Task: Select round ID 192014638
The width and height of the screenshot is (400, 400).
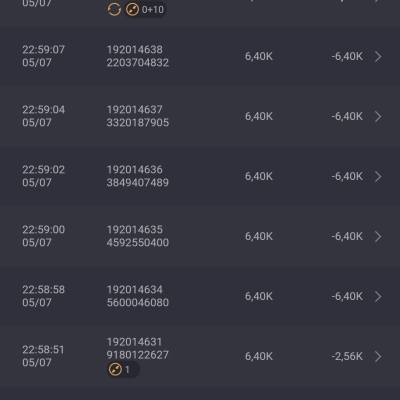Action: 135,50
